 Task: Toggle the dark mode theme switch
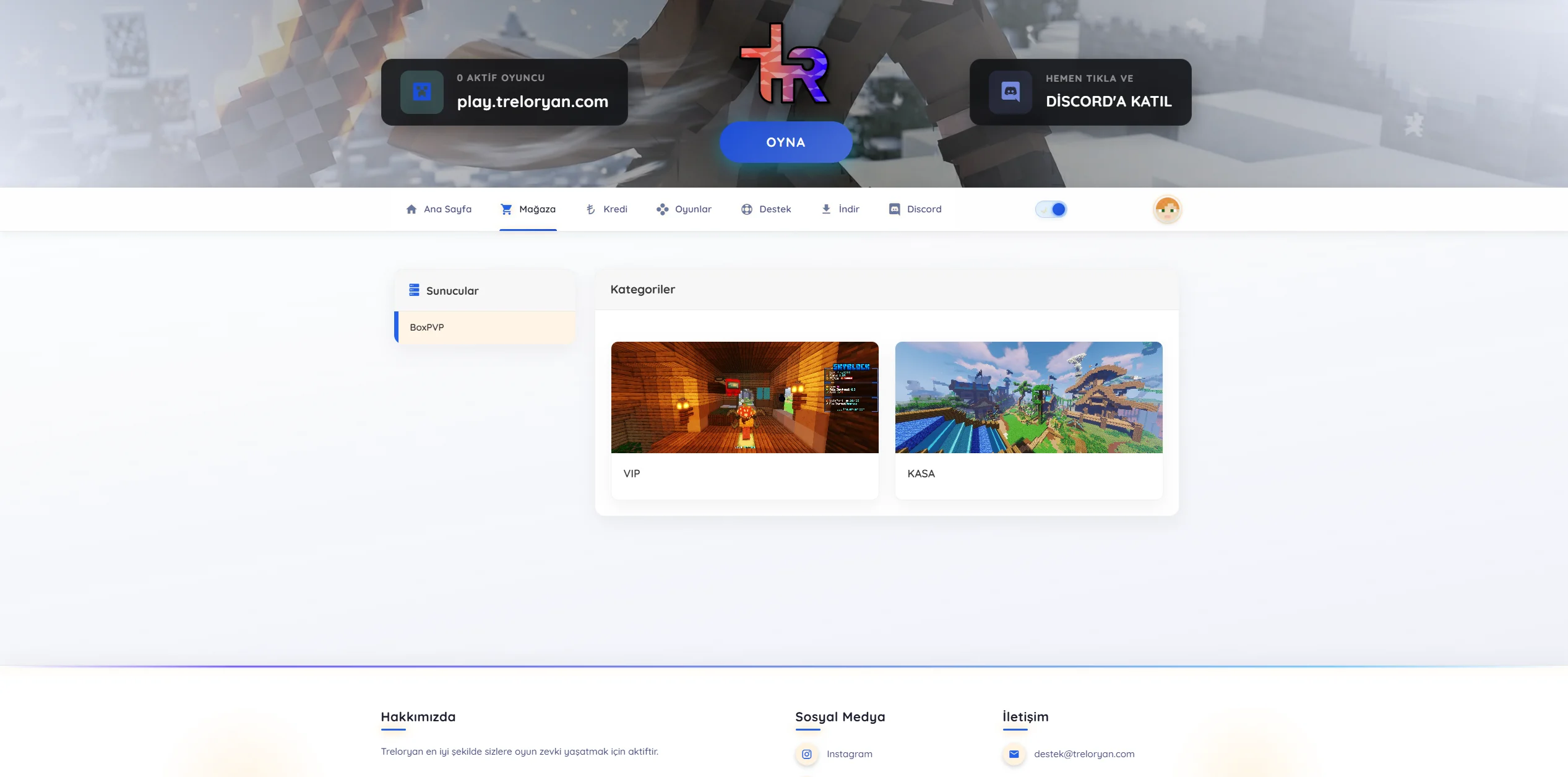tap(1051, 209)
